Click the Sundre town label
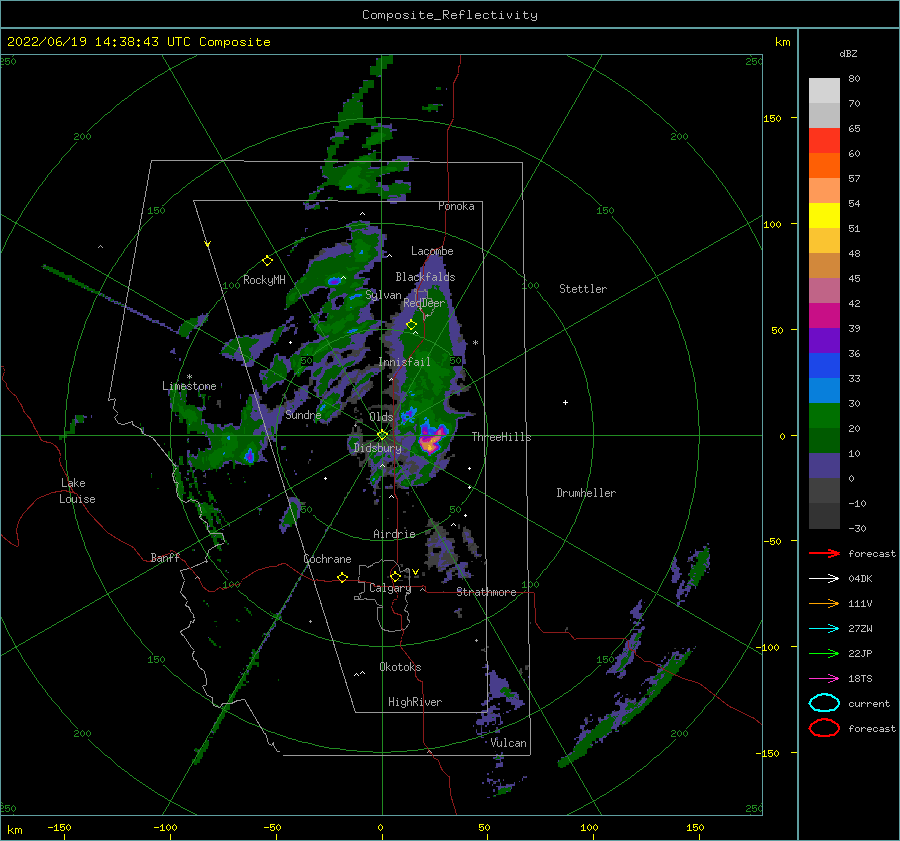Screen dimensions: 900x841 click(x=303, y=414)
